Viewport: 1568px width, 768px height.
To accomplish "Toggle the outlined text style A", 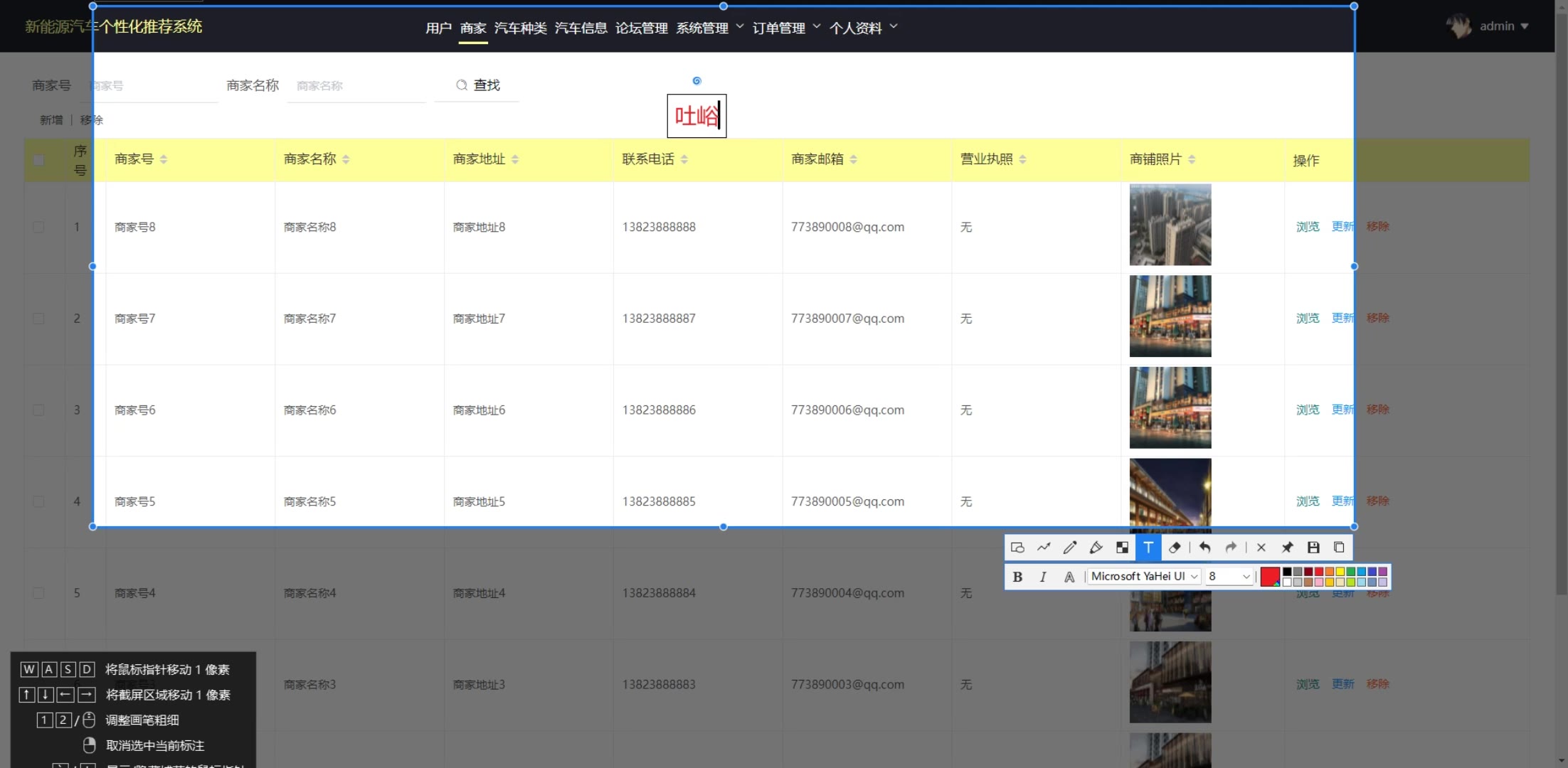I will pyautogui.click(x=1069, y=577).
